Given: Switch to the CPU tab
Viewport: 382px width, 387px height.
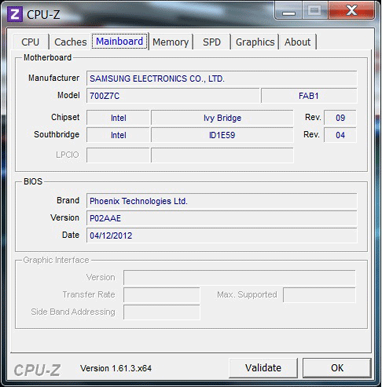Looking at the screenshot, I should click(x=30, y=42).
